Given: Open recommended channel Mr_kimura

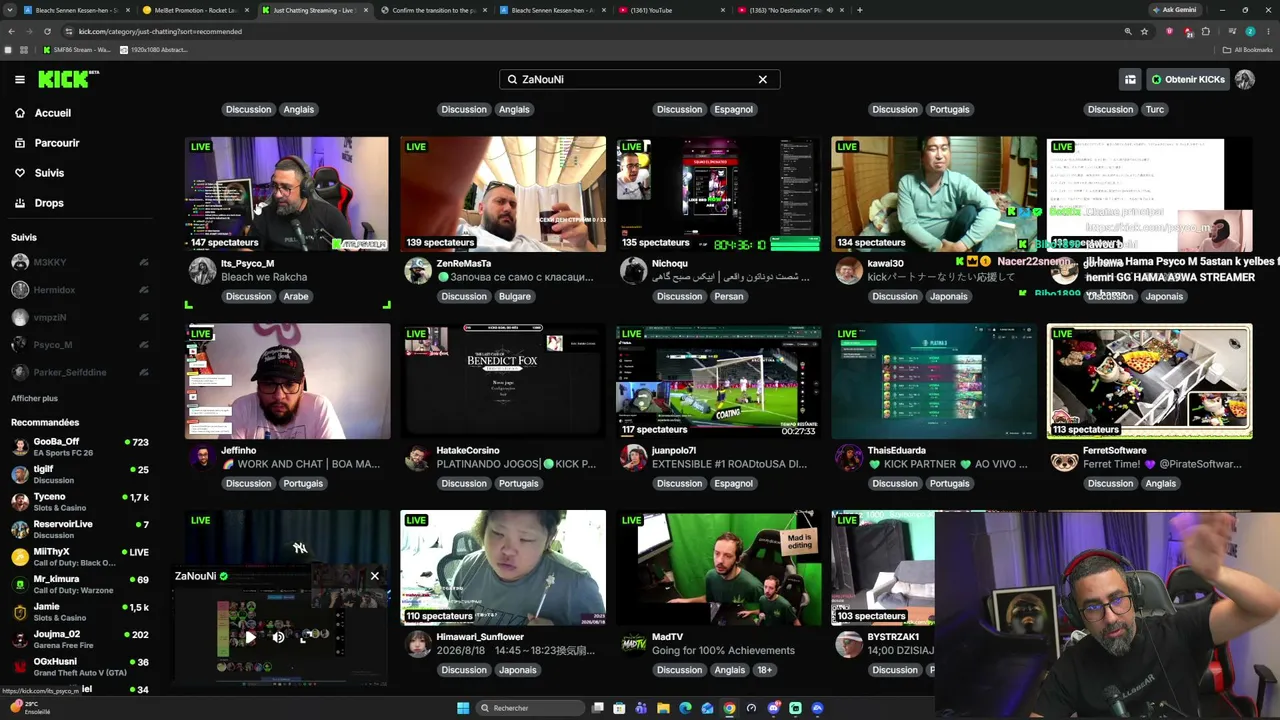Looking at the screenshot, I should point(80,584).
